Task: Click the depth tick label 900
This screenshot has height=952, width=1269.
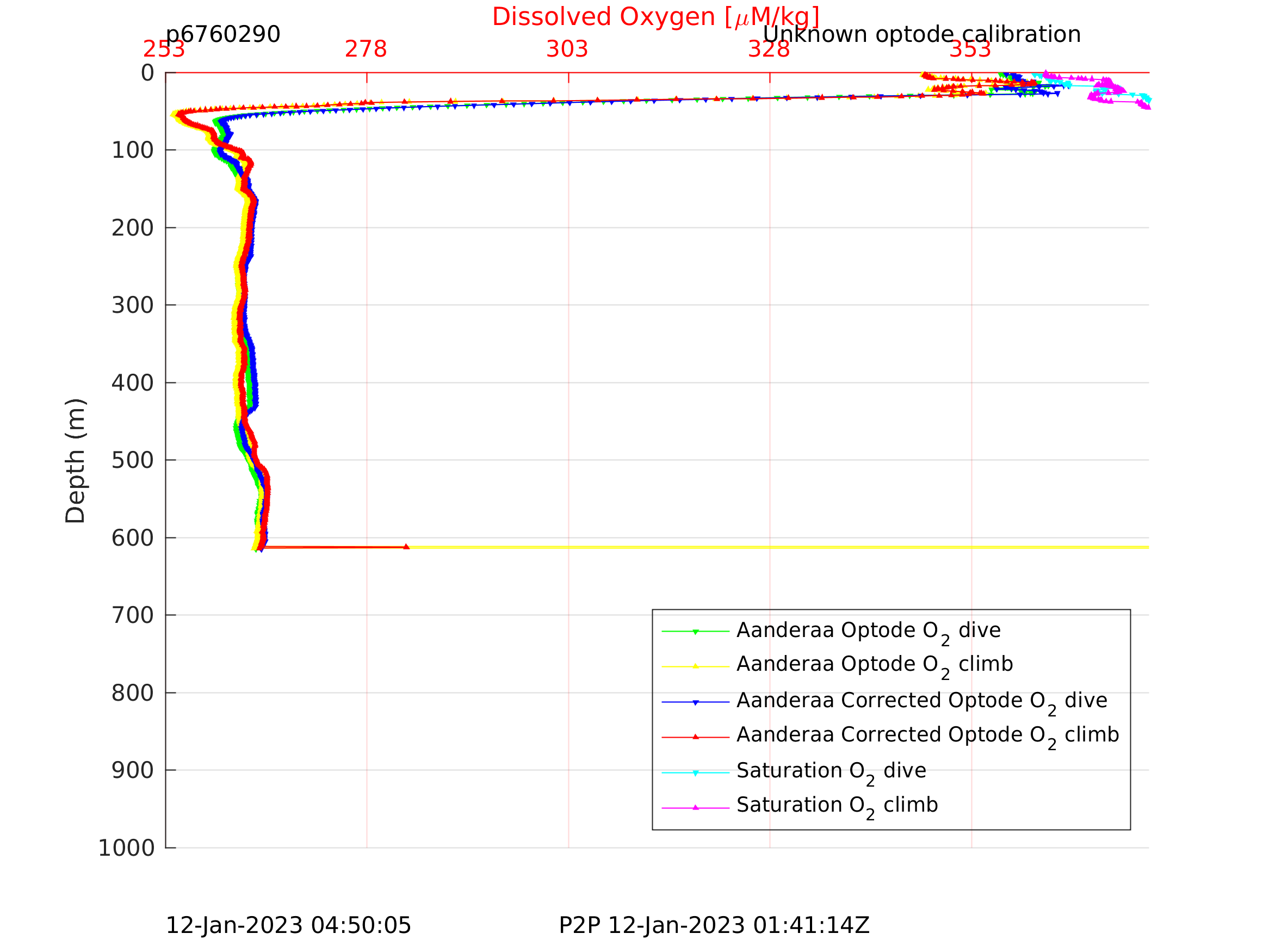Action: click(133, 771)
